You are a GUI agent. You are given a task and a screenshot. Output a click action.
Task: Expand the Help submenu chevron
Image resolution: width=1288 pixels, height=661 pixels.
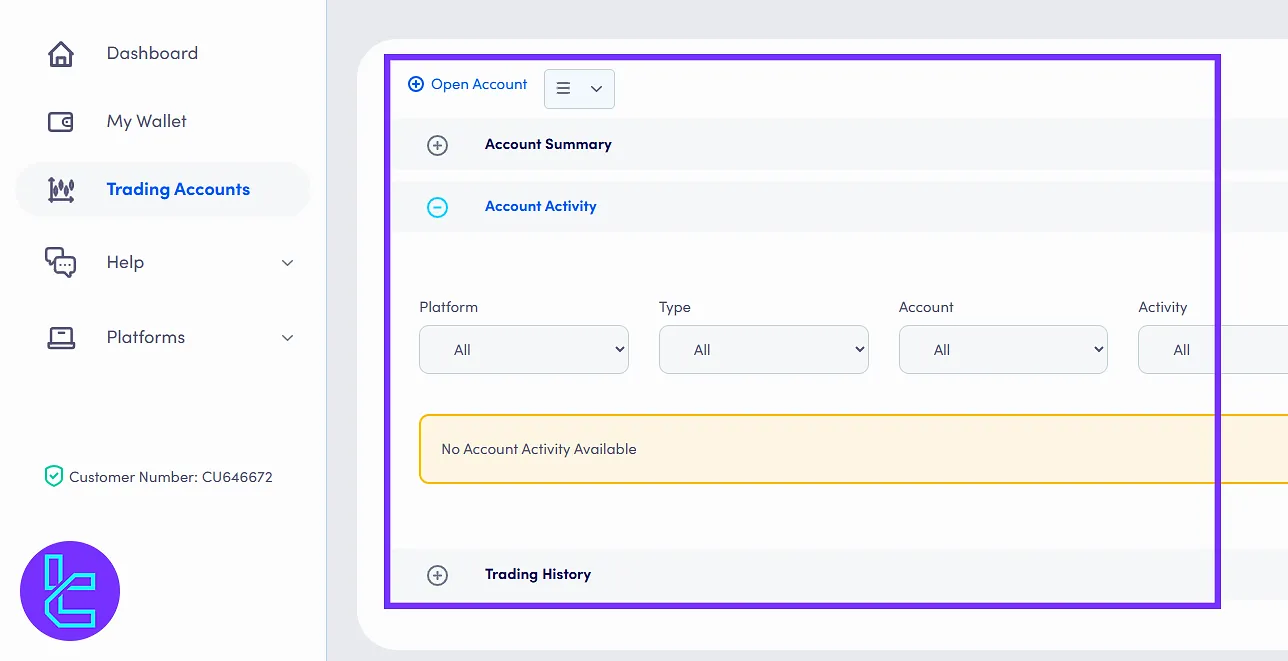tap(287, 263)
